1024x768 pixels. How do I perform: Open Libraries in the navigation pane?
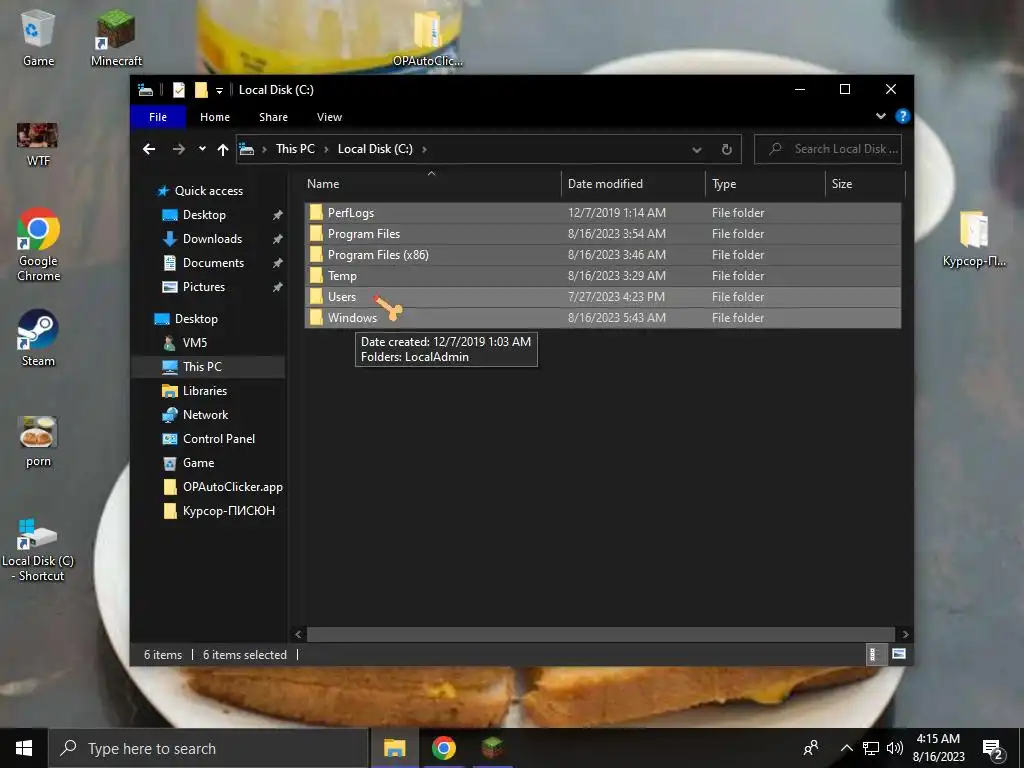click(x=195, y=391)
